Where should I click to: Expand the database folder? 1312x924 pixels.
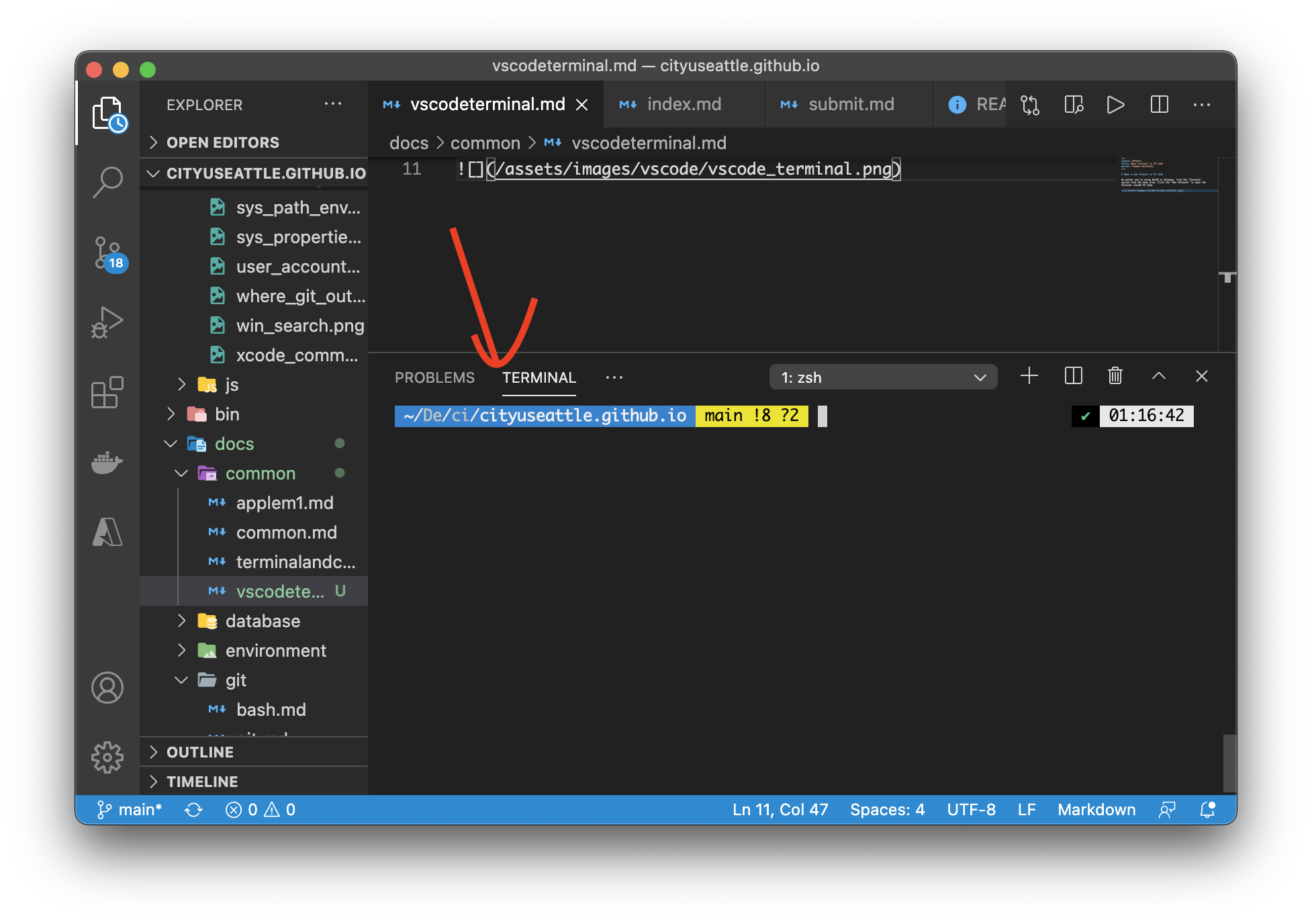[x=254, y=621]
